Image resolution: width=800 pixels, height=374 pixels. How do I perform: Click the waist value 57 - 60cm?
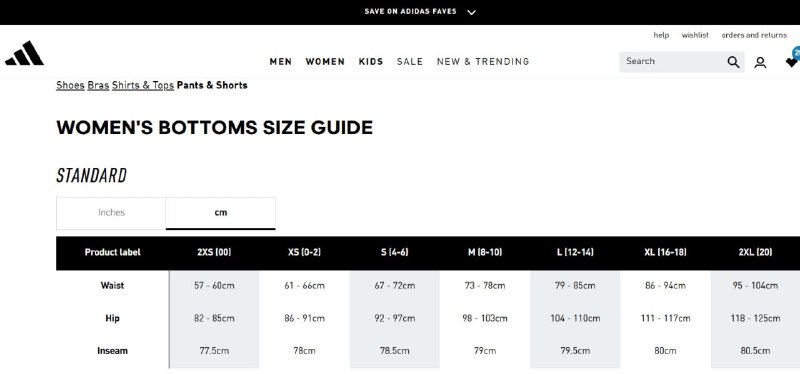pos(214,286)
